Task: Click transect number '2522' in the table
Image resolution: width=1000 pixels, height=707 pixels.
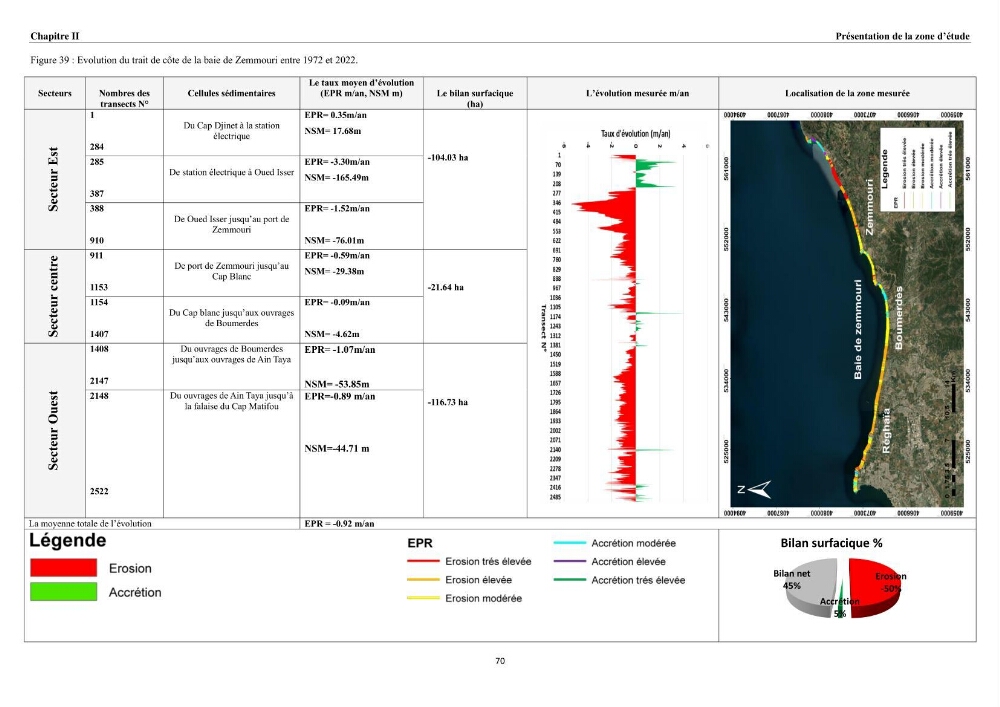Action: (99, 491)
